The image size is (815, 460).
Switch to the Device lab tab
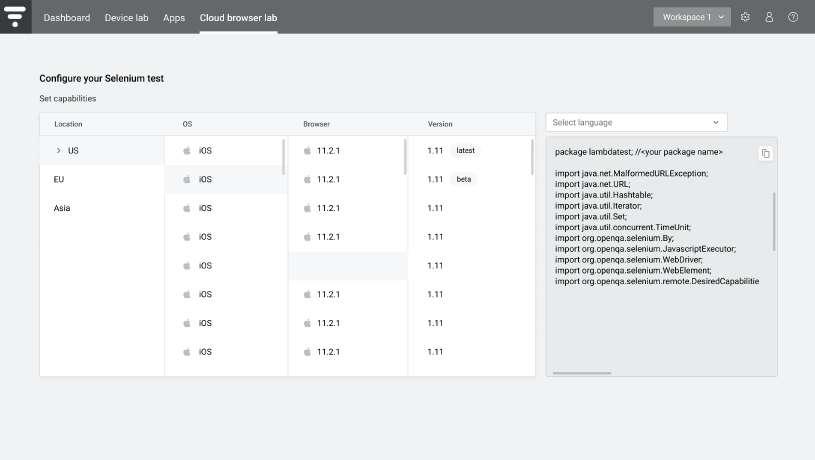coord(126,18)
